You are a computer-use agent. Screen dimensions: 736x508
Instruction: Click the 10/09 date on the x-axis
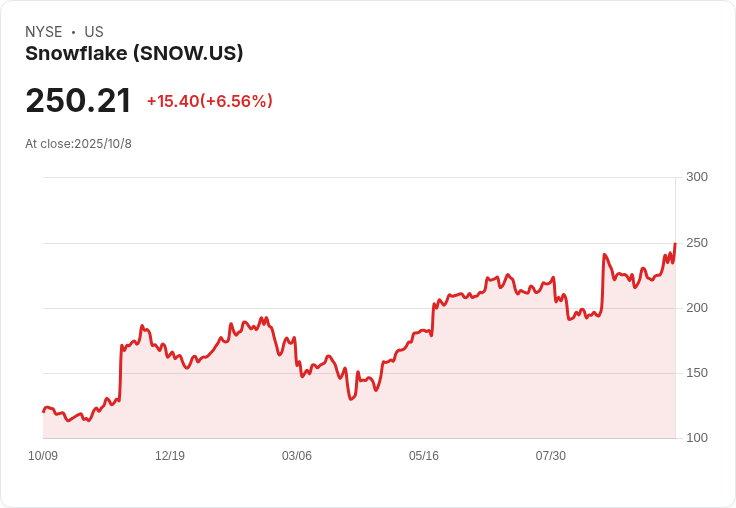pos(43,456)
